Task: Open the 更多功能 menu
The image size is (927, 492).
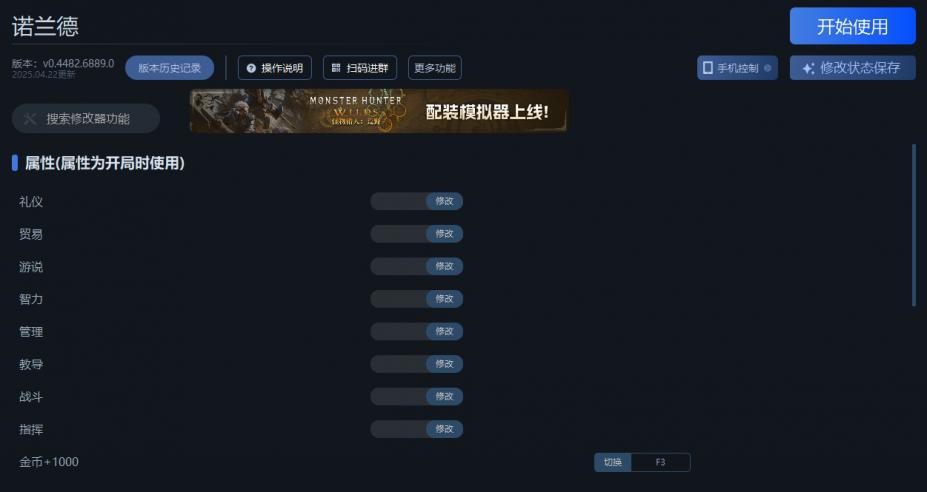Action: tap(435, 68)
